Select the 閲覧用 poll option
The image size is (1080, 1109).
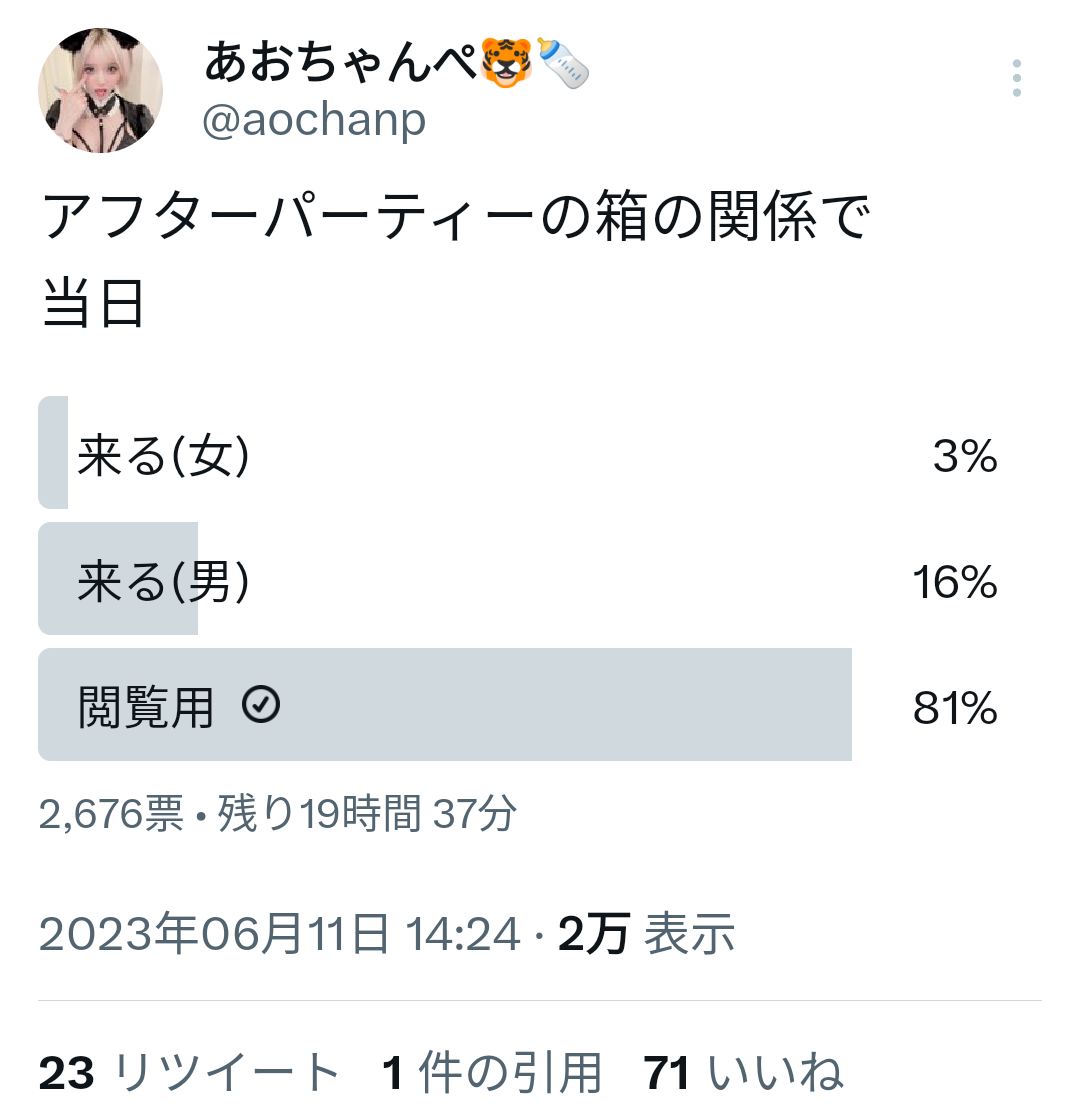pyautogui.click(x=518, y=704)
